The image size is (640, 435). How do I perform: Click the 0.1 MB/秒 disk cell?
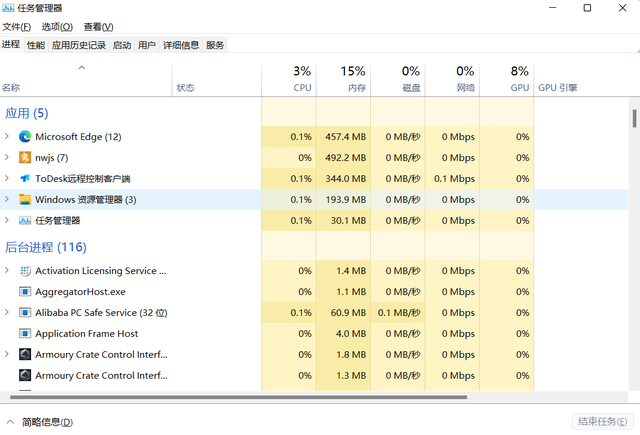pos(399,313)
